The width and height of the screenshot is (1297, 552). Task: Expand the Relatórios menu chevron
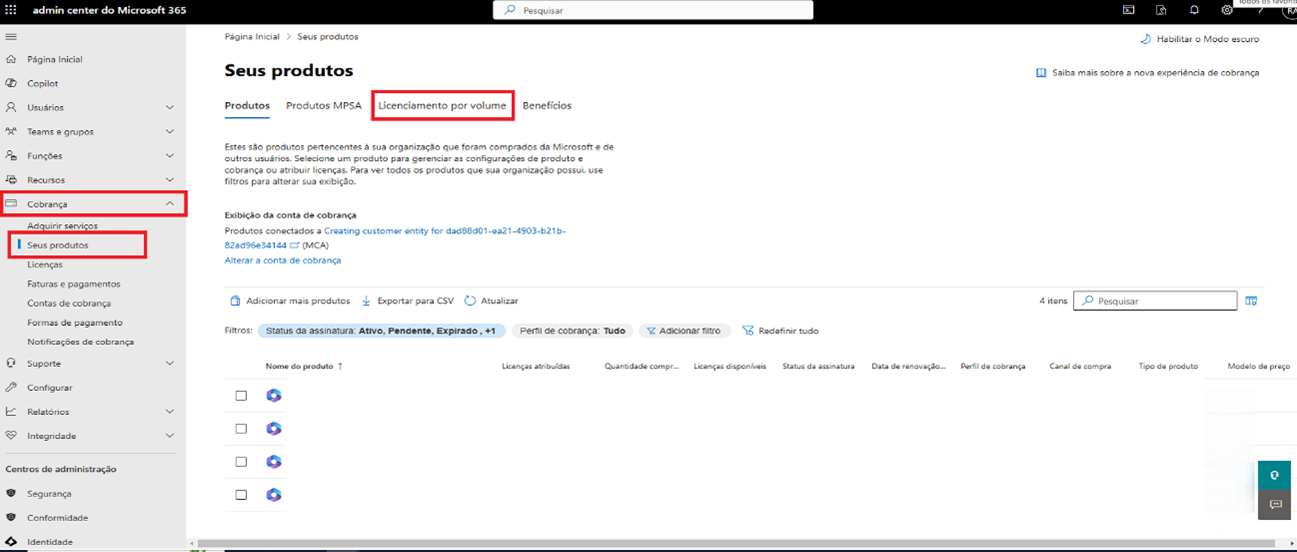[x=169, y=412]
